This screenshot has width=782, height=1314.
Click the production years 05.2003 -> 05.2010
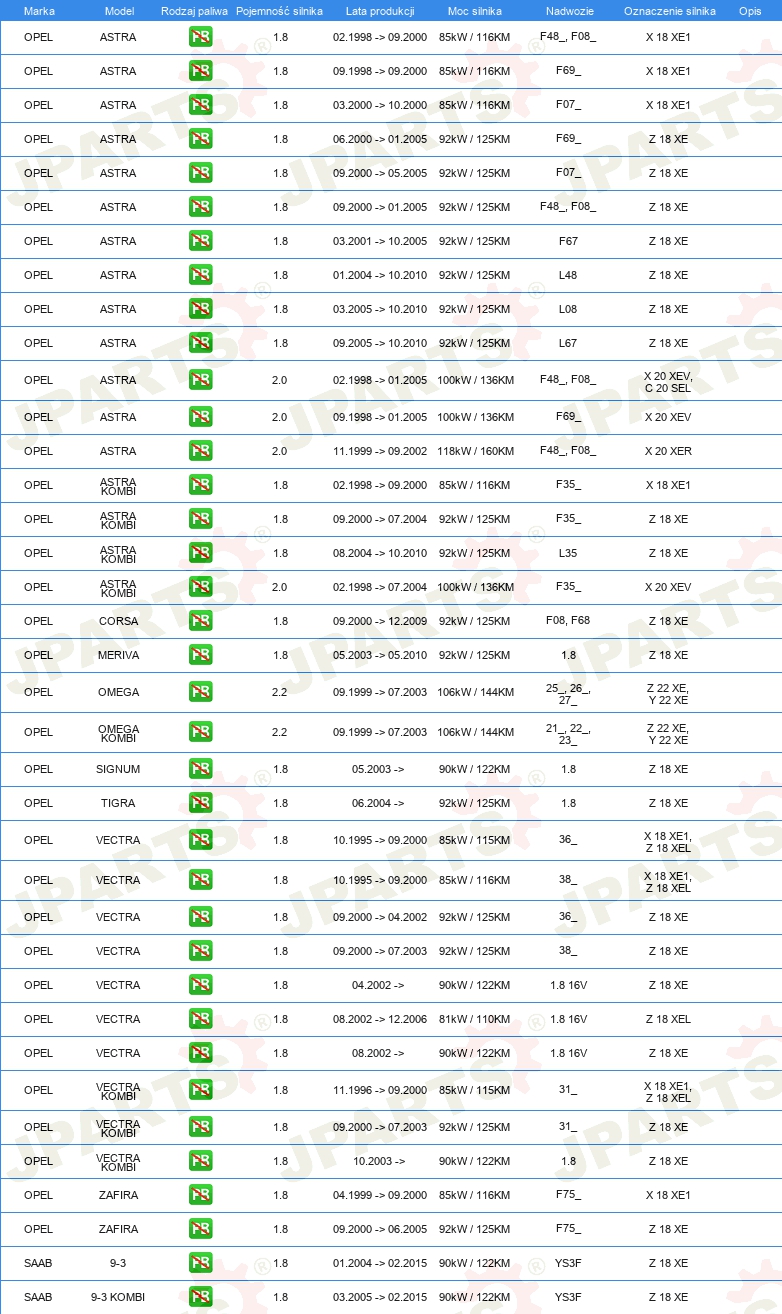point(380,655)
